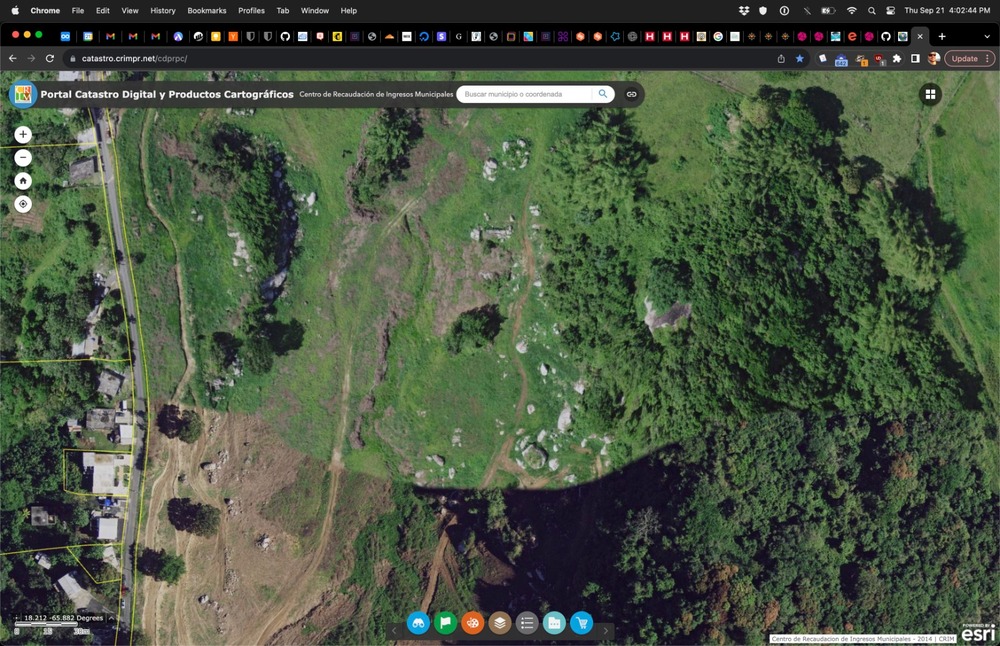The image size is (1000, 646).
Task: Go back to the previous page
Action: pos(13,59)
